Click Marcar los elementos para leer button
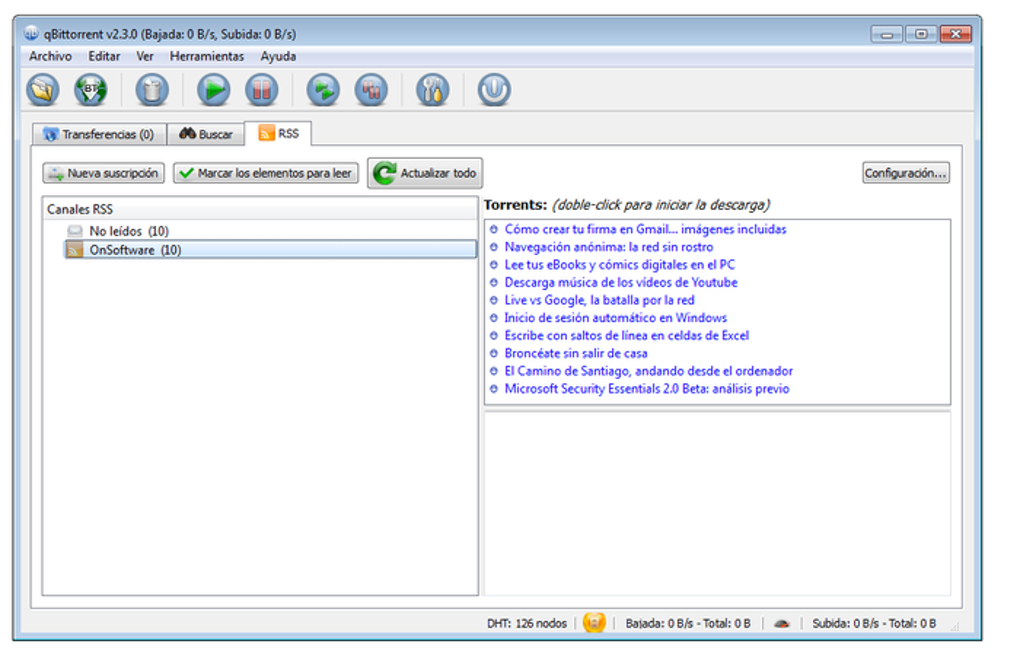This screenshot has width=1020, height=666. (x=265, y=173)
